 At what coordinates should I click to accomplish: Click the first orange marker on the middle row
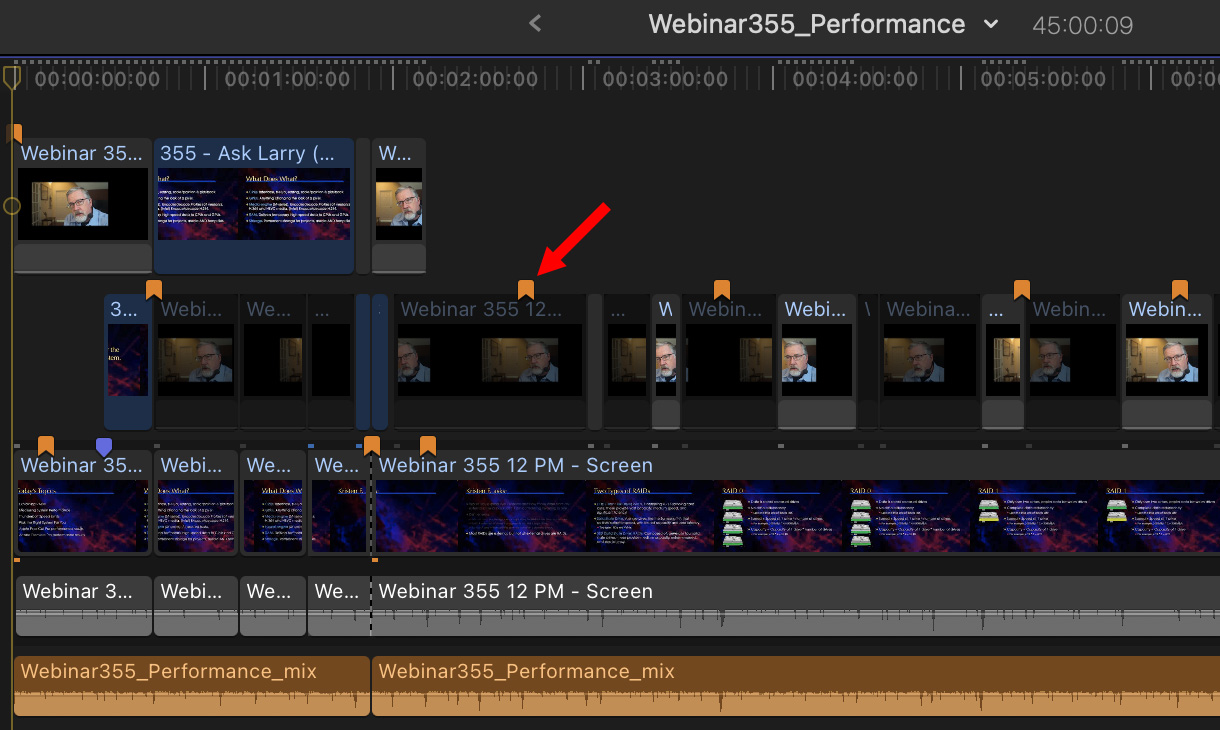[x=154, y=289]
